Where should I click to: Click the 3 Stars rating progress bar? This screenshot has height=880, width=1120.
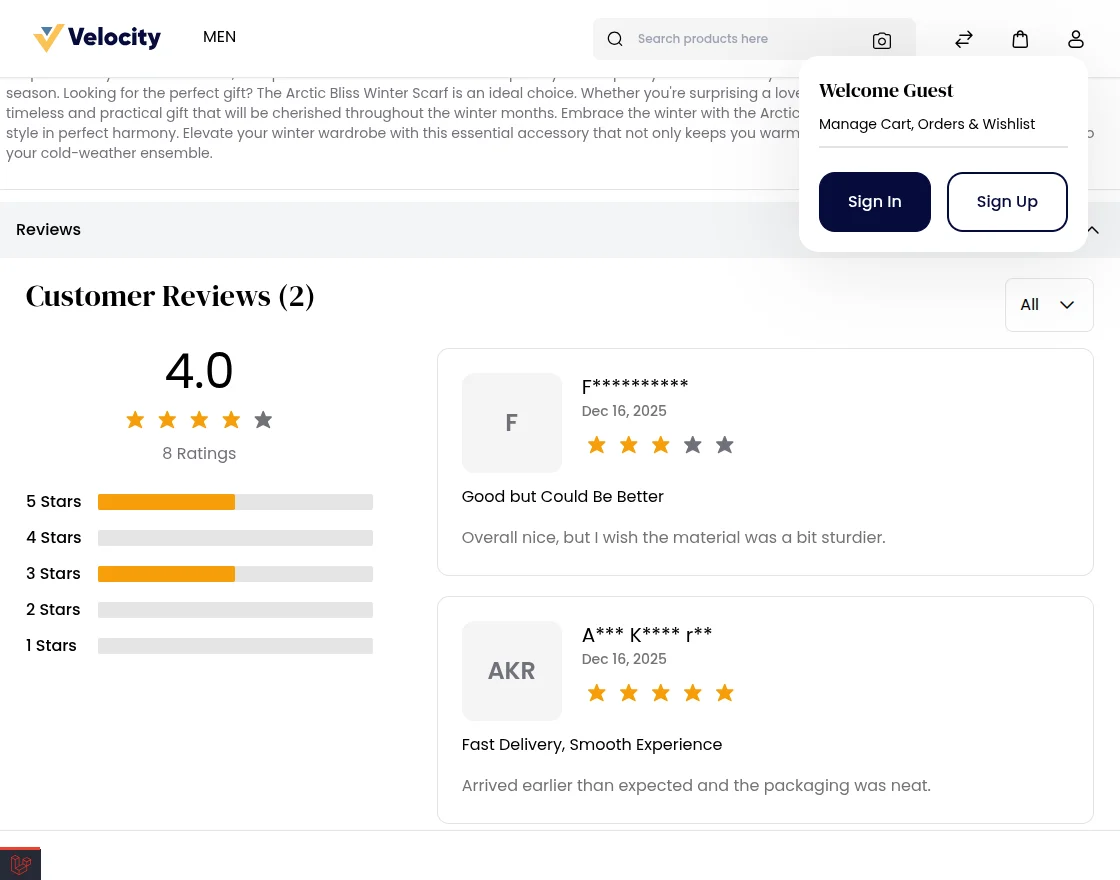pyautogui.click(x=235, y=573)
